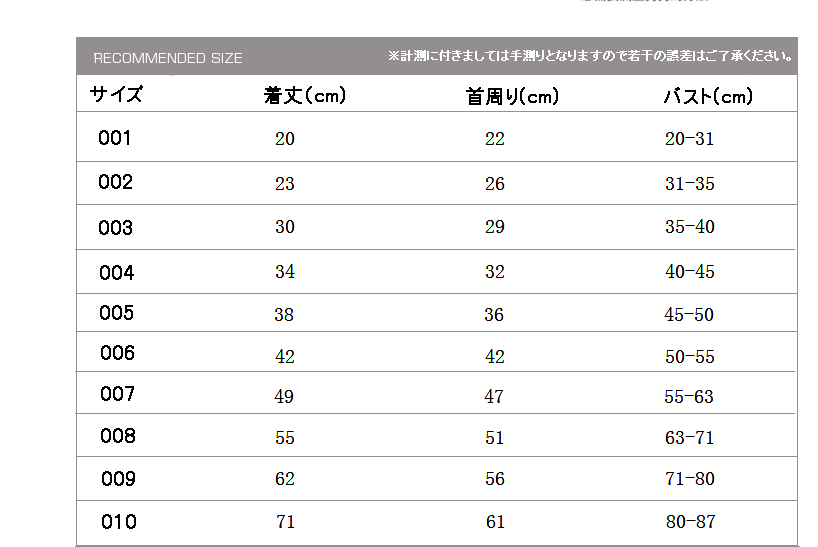This screenshot has height=547, width=818.
Task: Click bust value 20-31 for size 001
Action: 689,139
